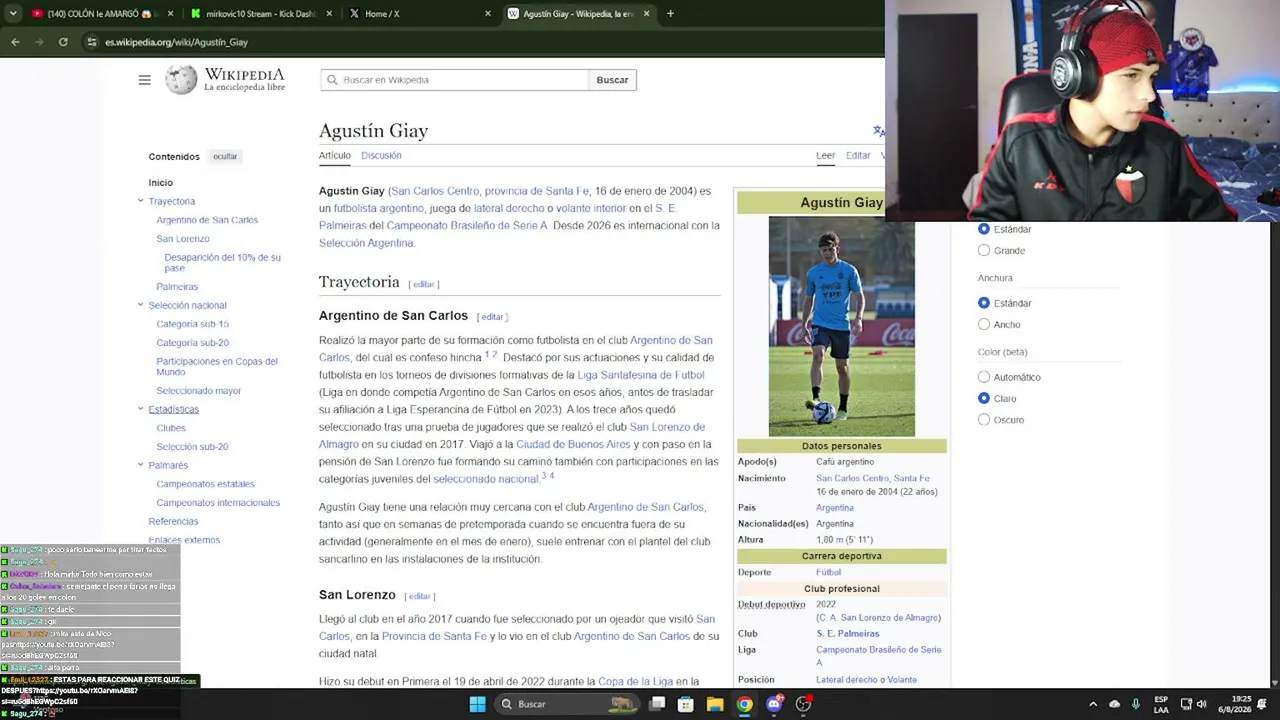Screen dimensions: 1280x720
Task: Open the Windows Start menu
Action: [478, 704]
